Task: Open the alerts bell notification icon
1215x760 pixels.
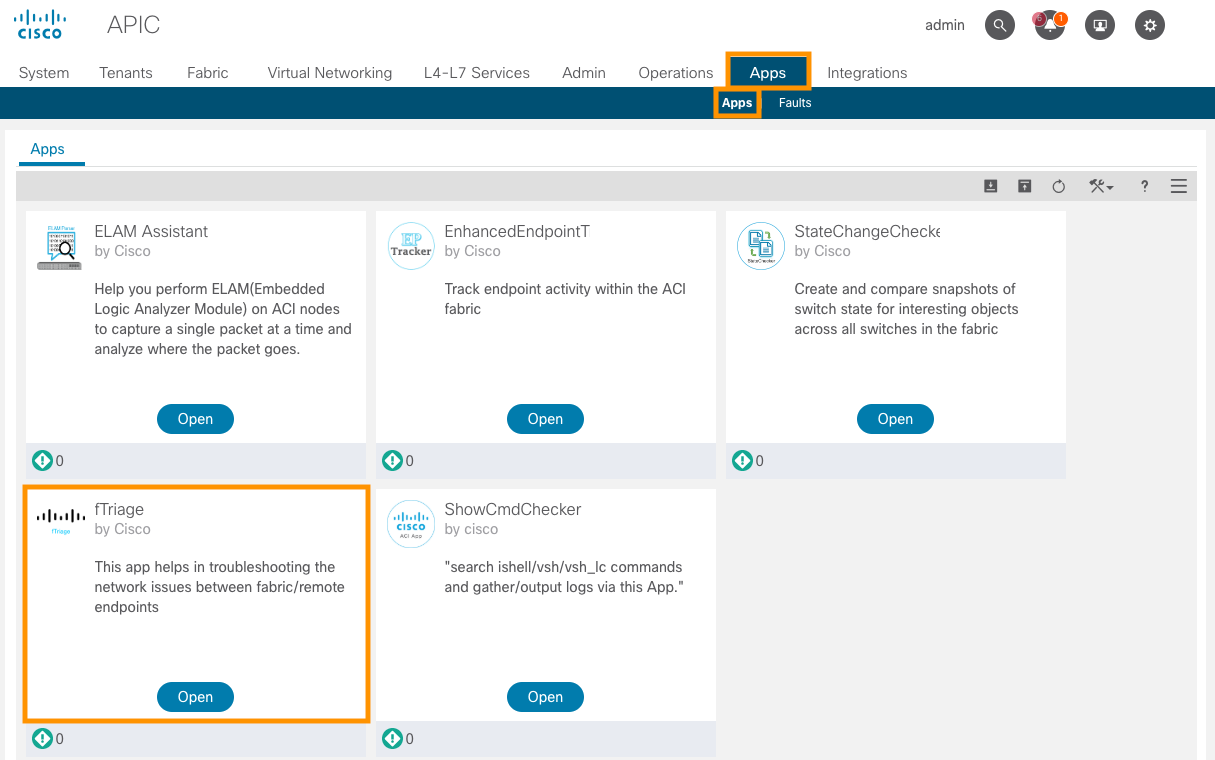Action: 1050,26
